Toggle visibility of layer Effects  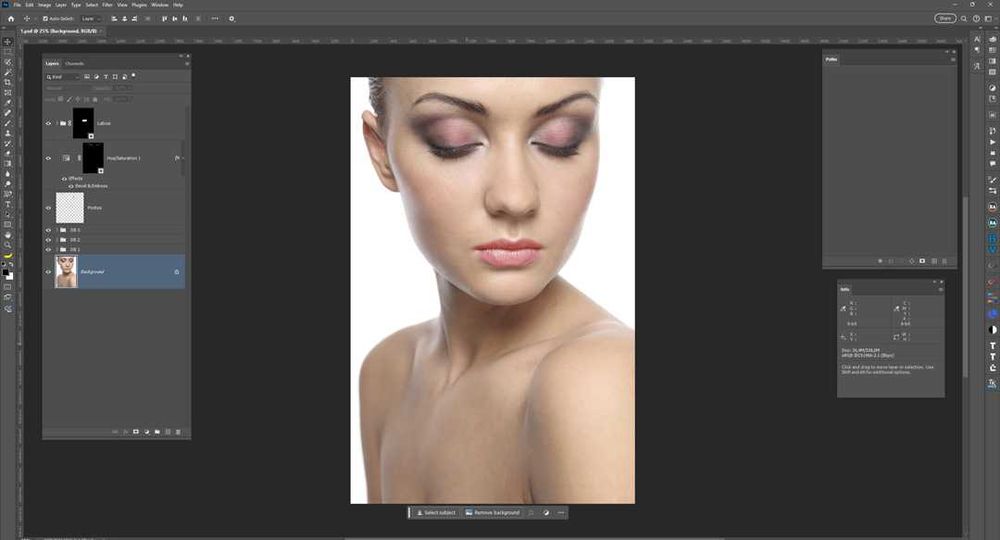[64, 179]
